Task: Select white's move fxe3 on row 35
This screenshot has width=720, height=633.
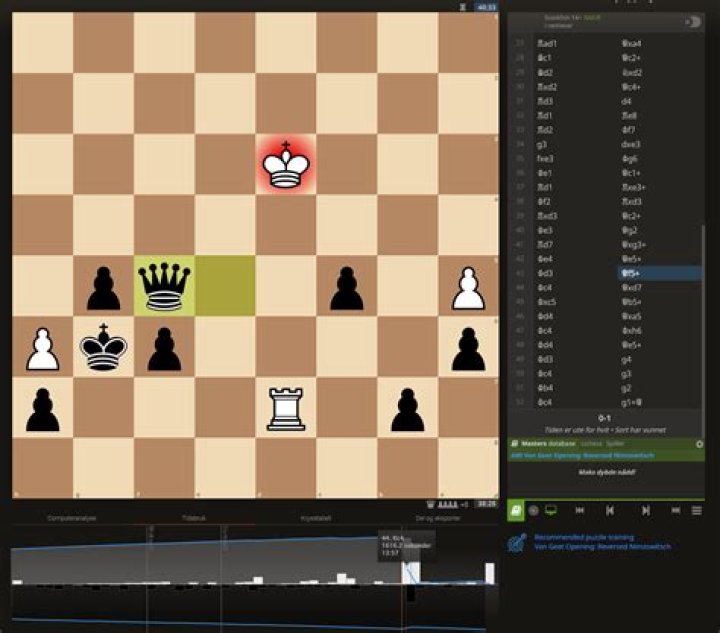Action: pyautogui.click(x=575, y=158)
